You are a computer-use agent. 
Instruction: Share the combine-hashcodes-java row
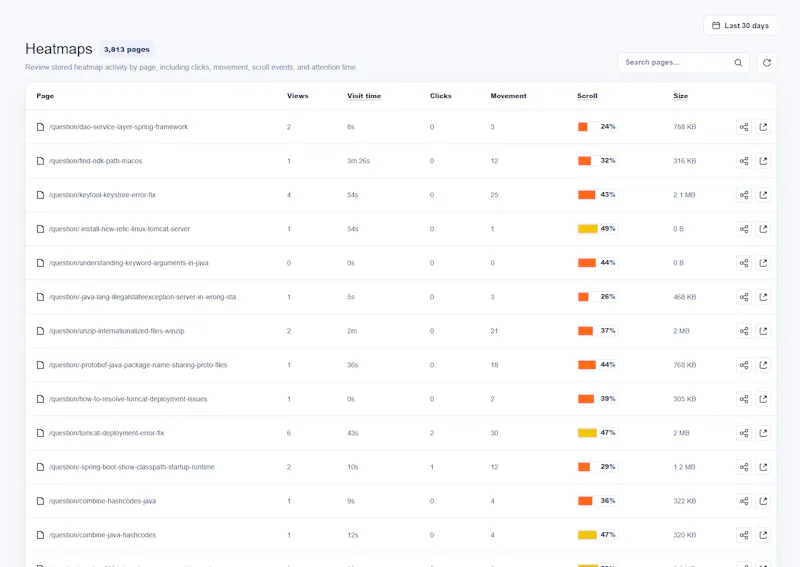tap(744, 501)
